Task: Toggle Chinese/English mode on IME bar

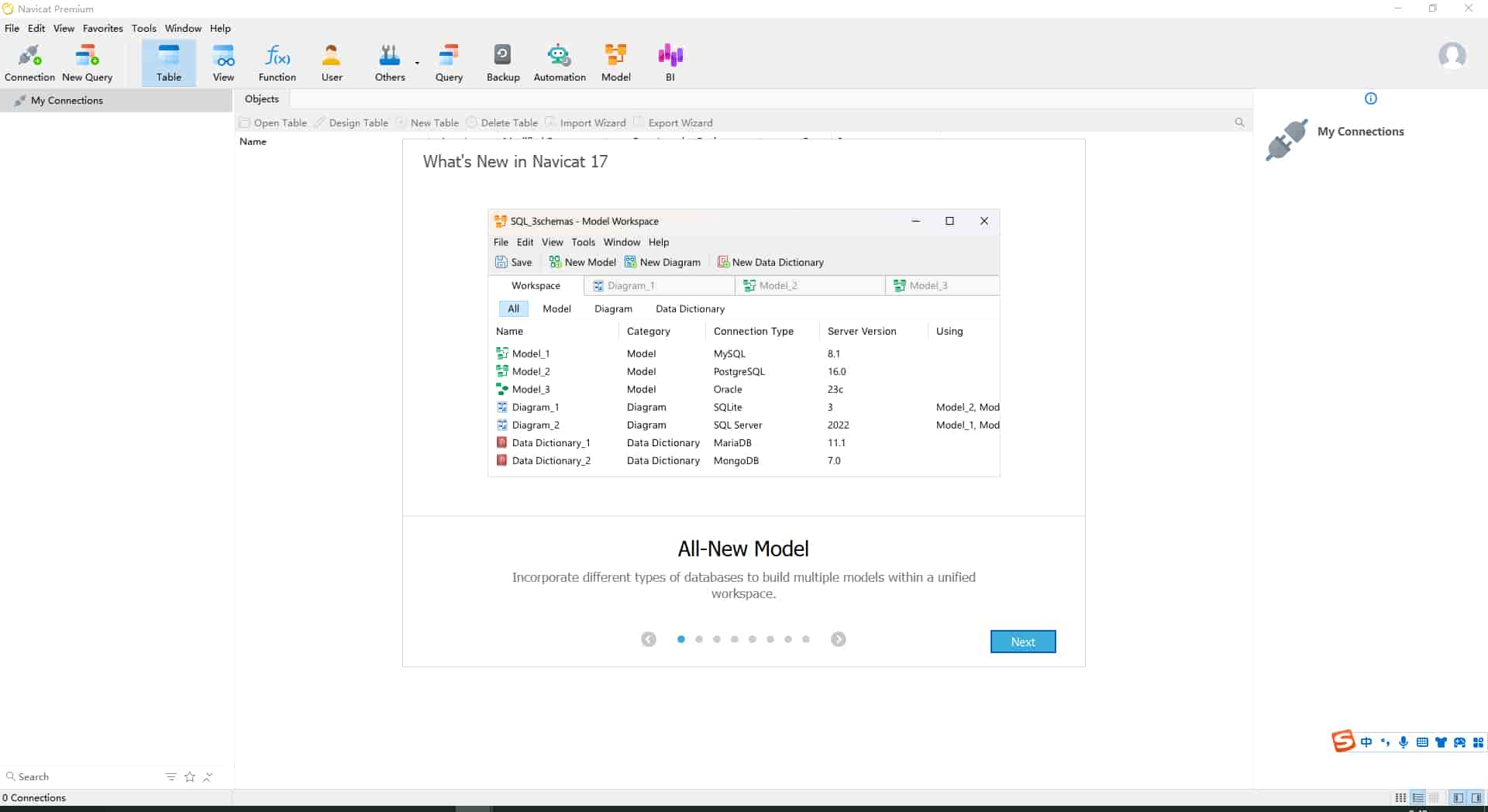Action: (x=1366, y=742)
